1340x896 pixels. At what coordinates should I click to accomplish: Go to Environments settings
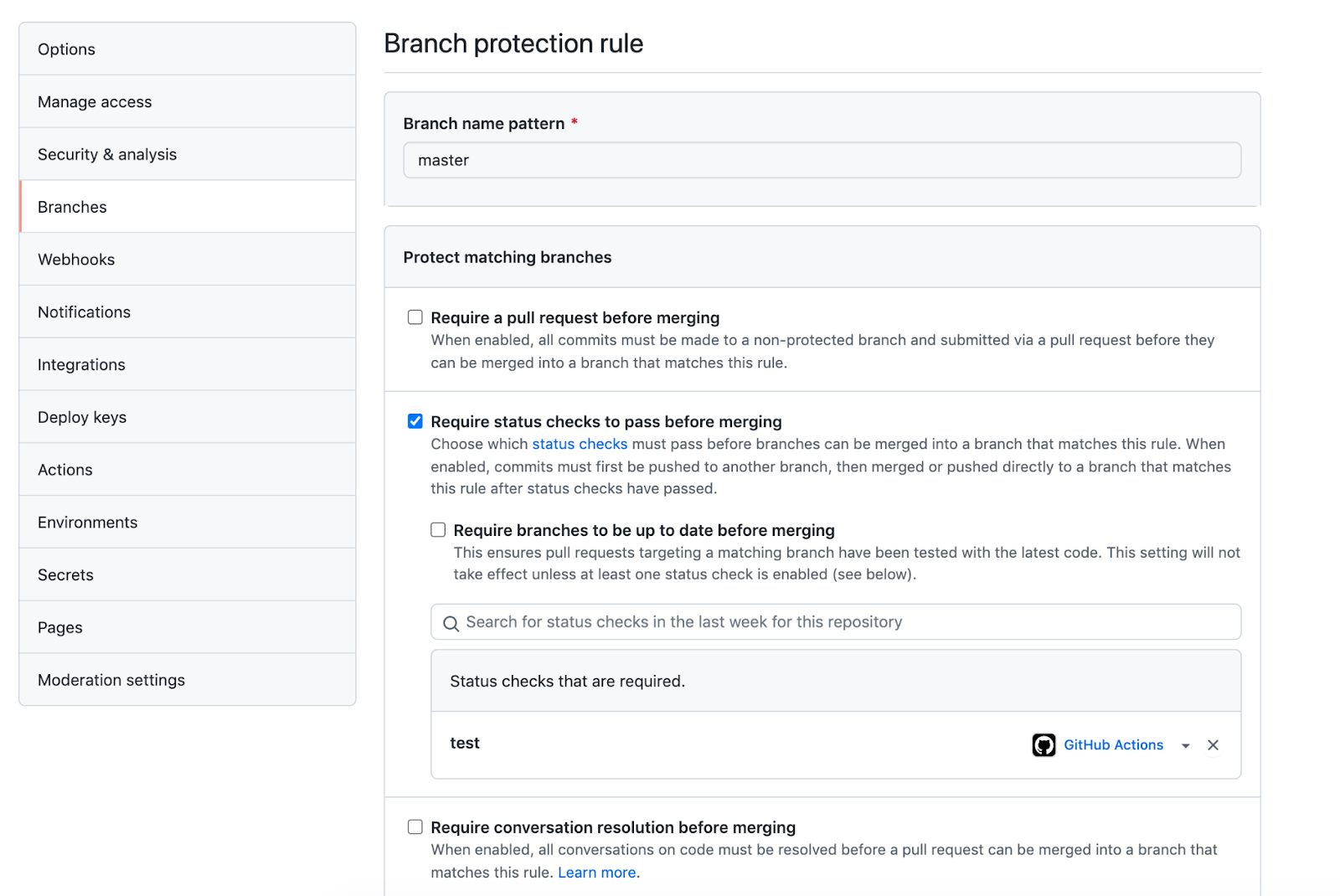188,523
